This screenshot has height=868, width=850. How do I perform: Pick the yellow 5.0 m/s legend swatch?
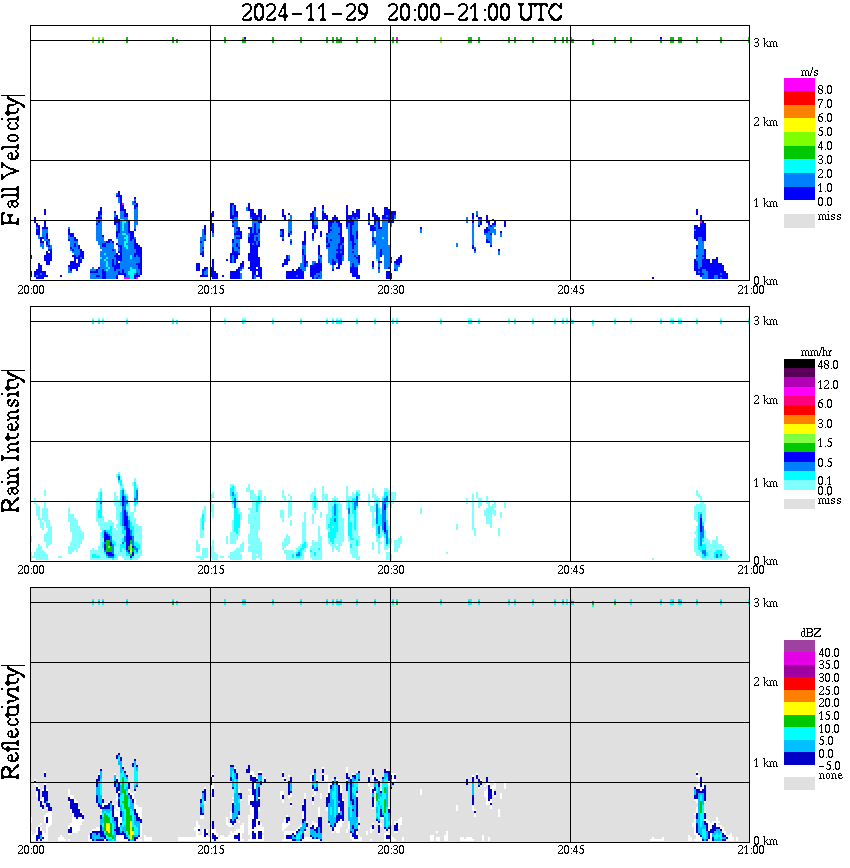[x=799, y=127]
